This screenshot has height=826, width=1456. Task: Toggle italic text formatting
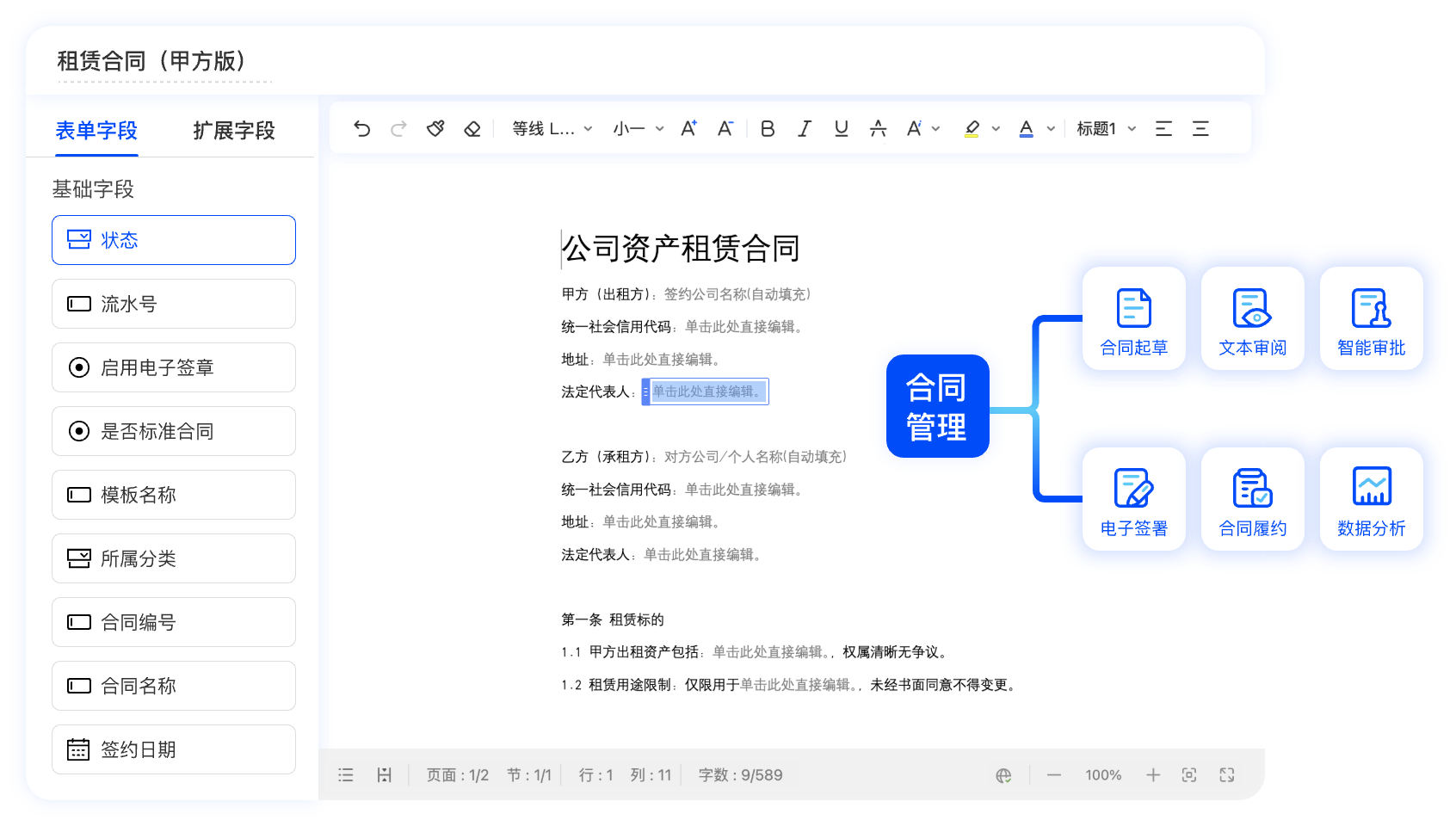(805, 129)
